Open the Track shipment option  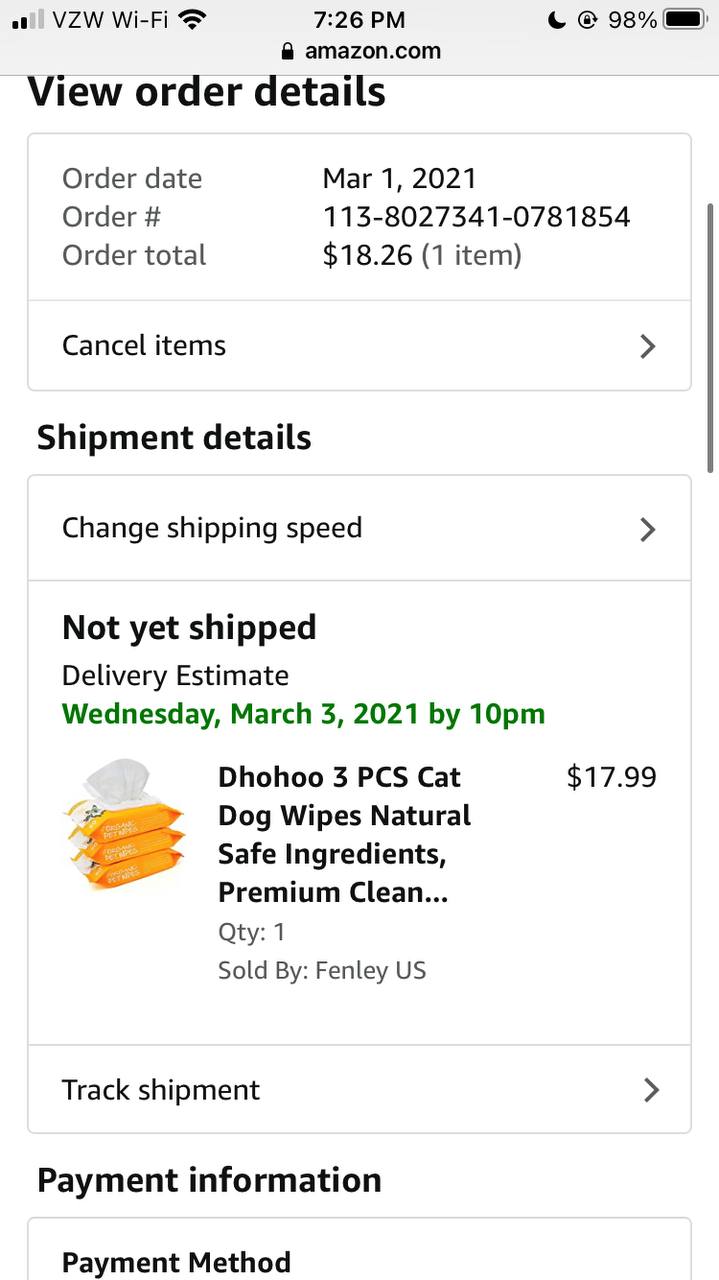tap(161, 1090)
